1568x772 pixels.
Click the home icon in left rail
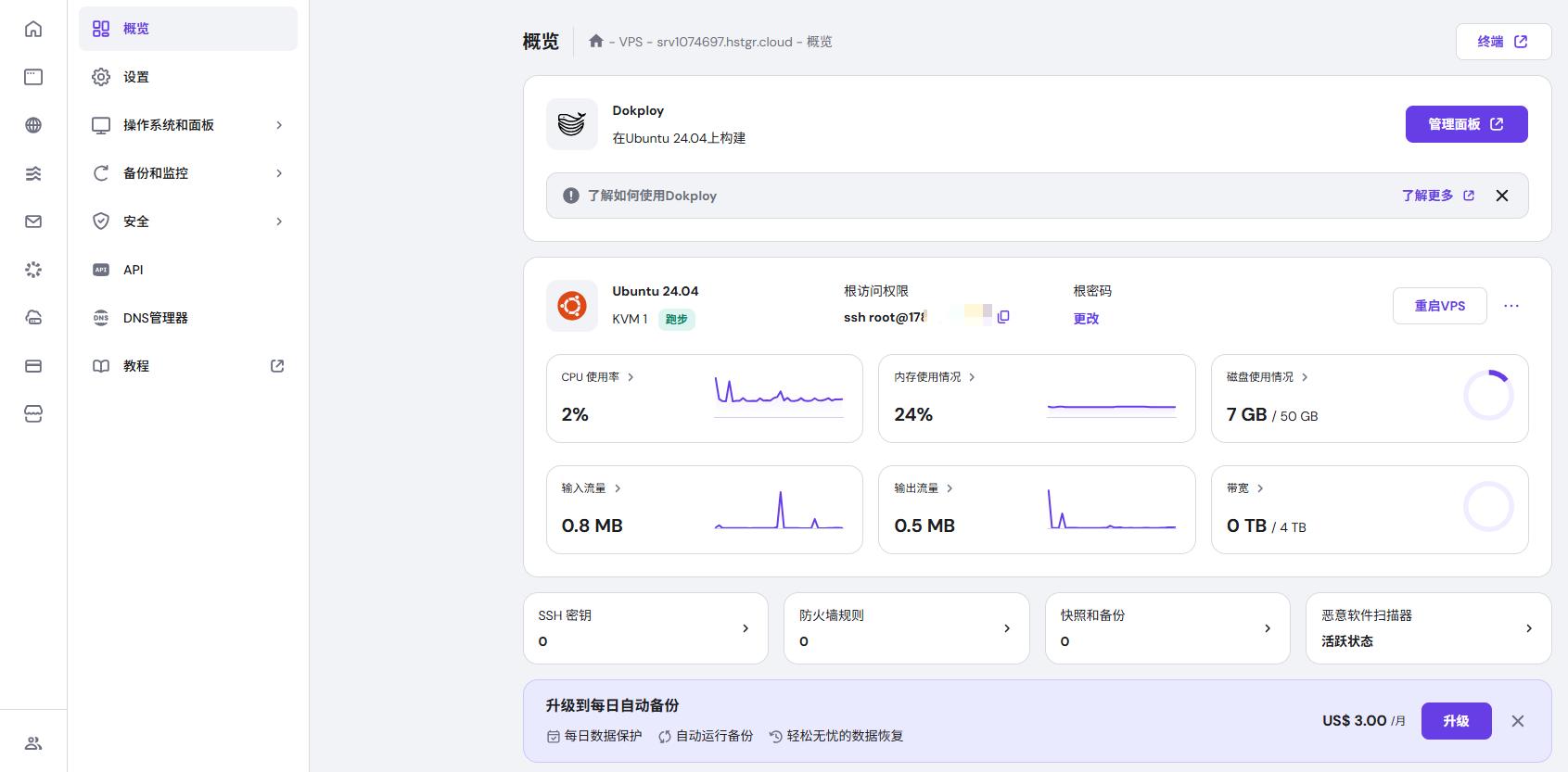tap(33, 29)
